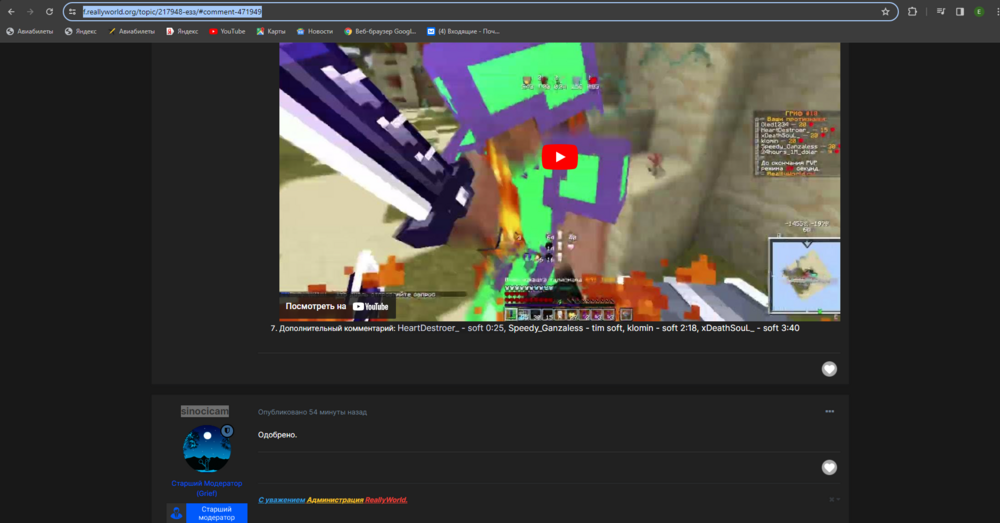Open sinocicam user profile name
The height and width of the screenshot is (523, 1000).
[x=205, y=411]
